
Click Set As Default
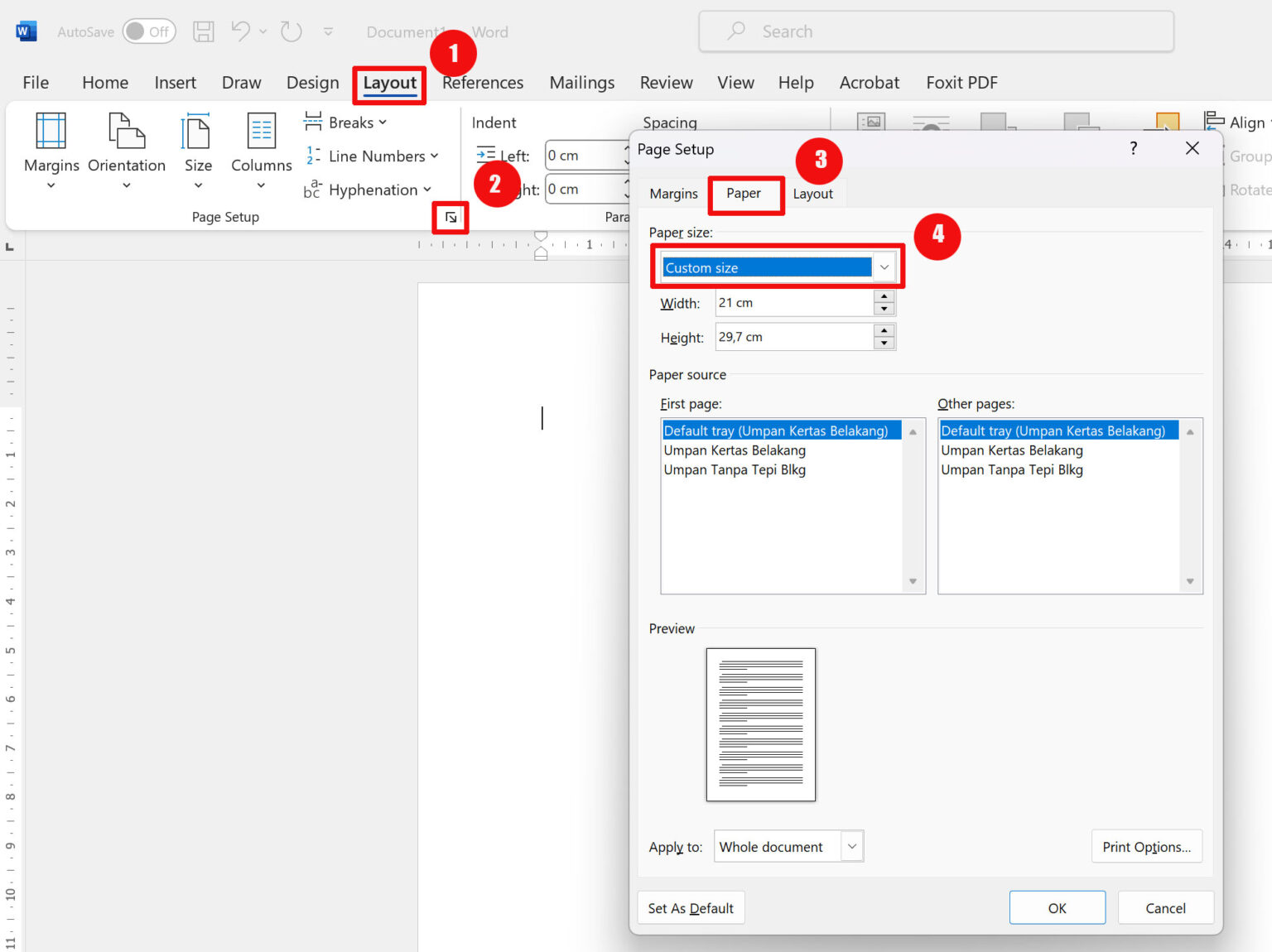691,907
